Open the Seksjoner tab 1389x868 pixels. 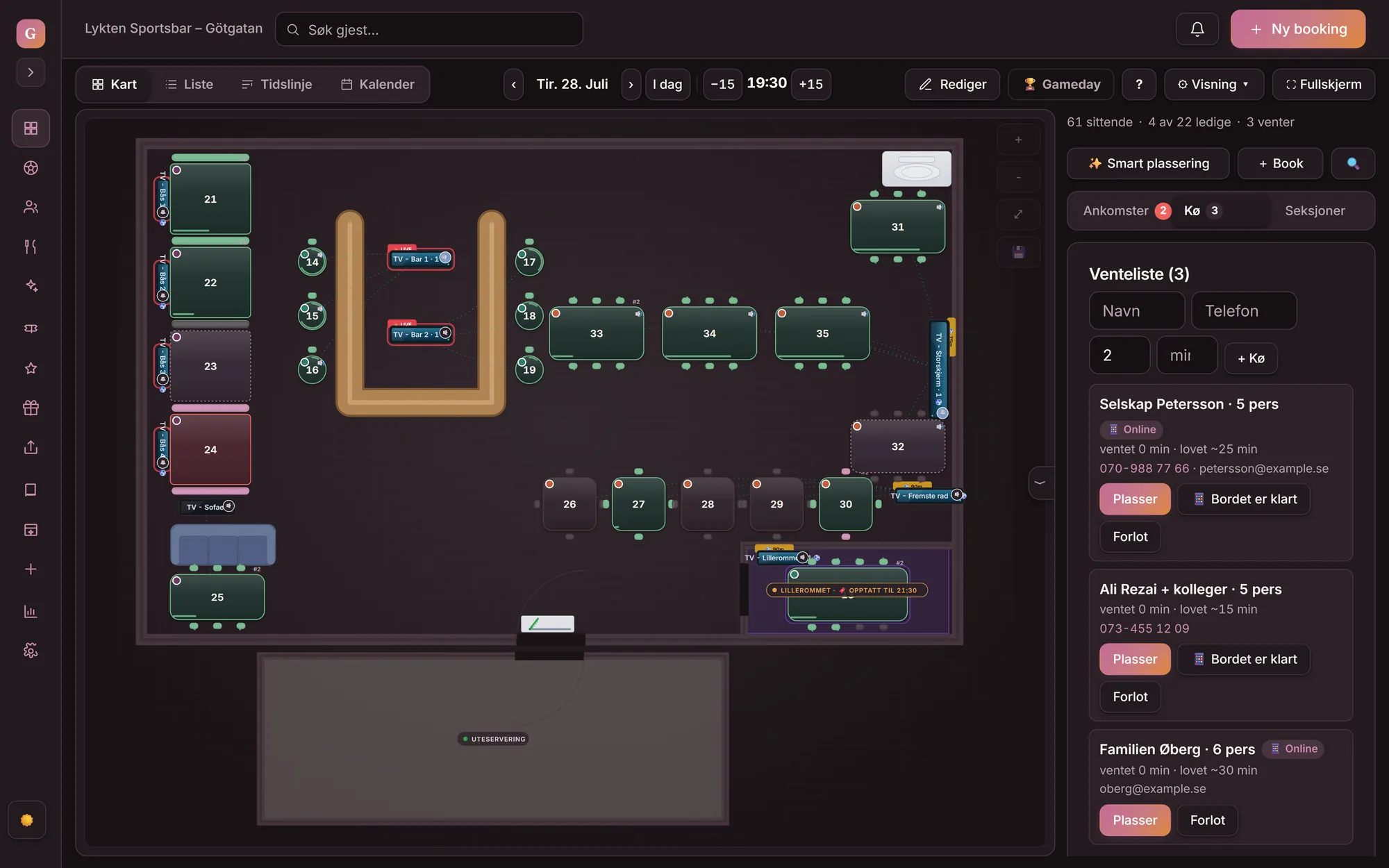(x=1315, y=210)
